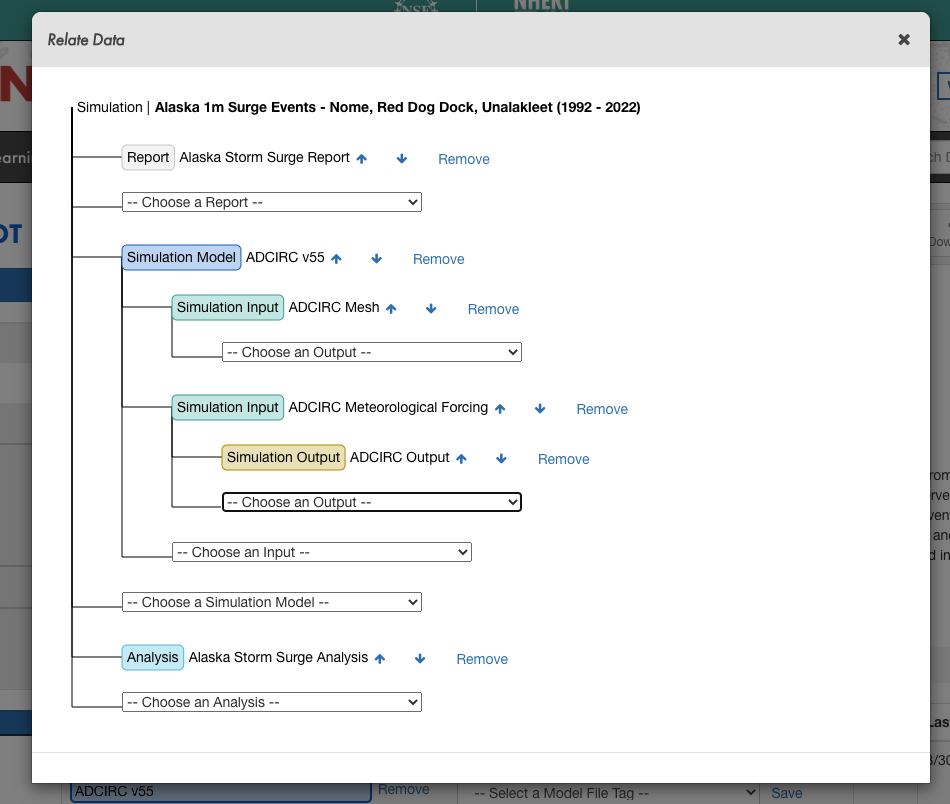Open the Choose a Report dropdown
Screen dimensions: 950x804
pos(271,202)
